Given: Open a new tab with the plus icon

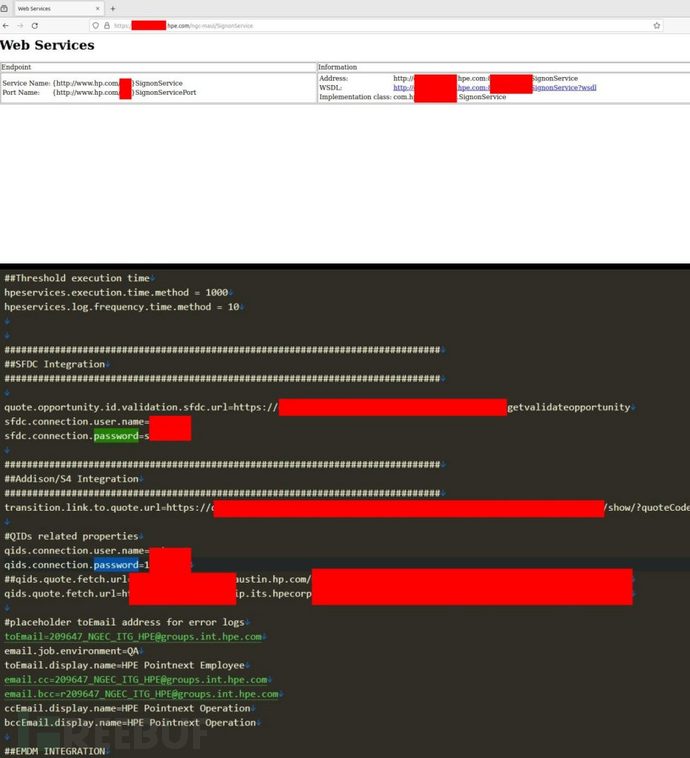Looking at the screenshot, I should 113,8.
